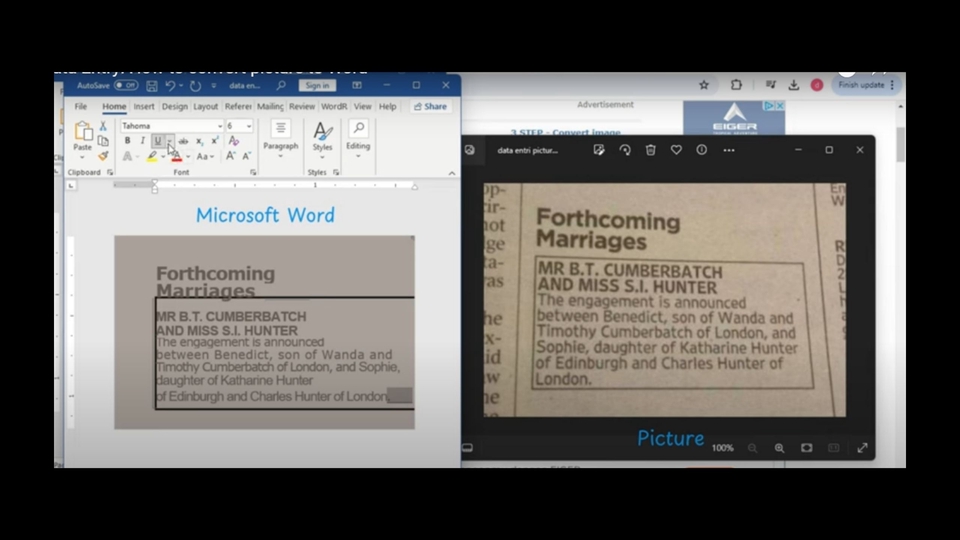Delete the picture with trash icon
Screen dimensions: 960x540
pyautogui.click(x=650, y=150)
